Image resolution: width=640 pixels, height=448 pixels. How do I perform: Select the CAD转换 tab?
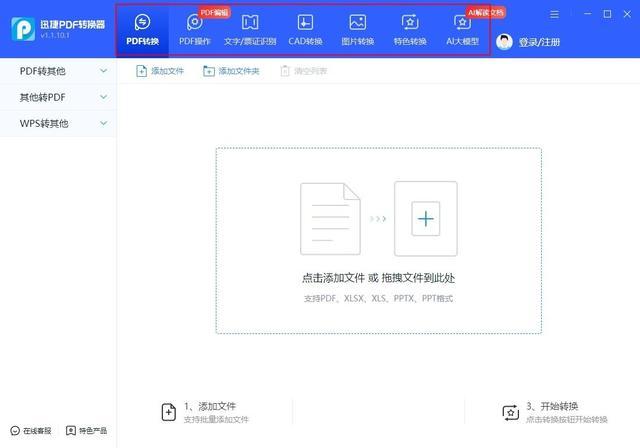point(305,30)
